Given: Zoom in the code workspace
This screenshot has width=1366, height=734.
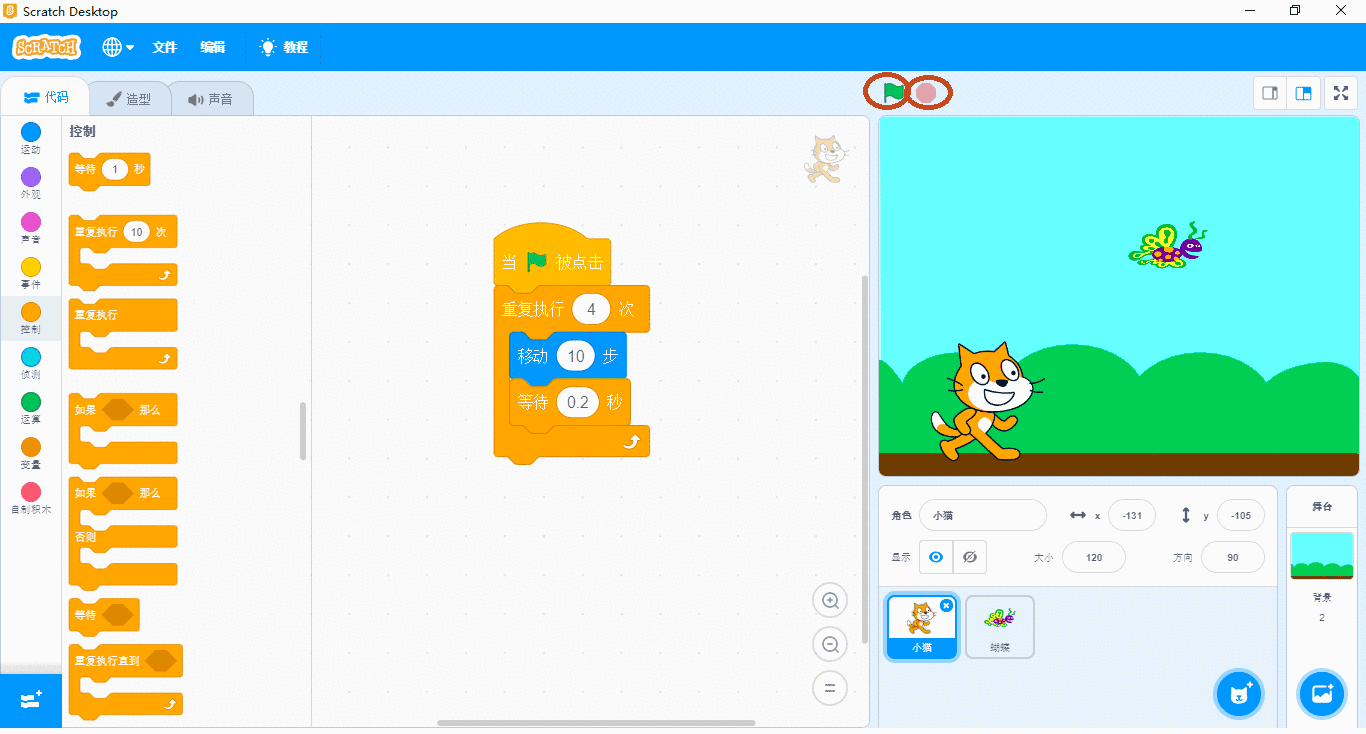Looking at the screenshot, I should click(x=830, y=600).
